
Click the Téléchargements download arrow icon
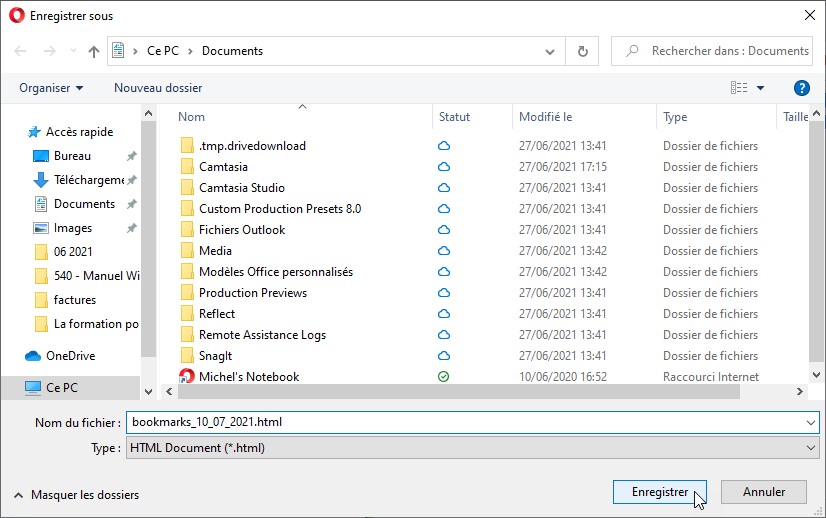(x=41, y=180)
